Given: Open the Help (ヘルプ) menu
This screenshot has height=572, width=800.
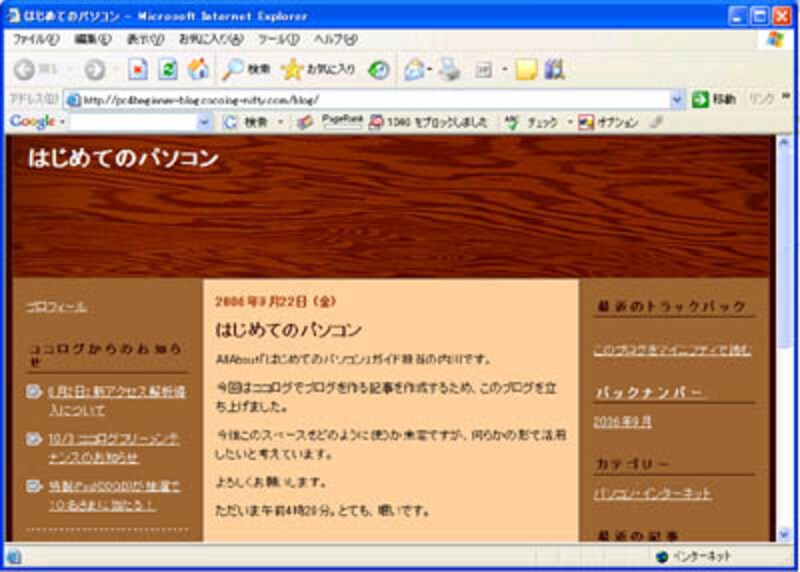Looking at the screenshot, I should pos(335,39).
